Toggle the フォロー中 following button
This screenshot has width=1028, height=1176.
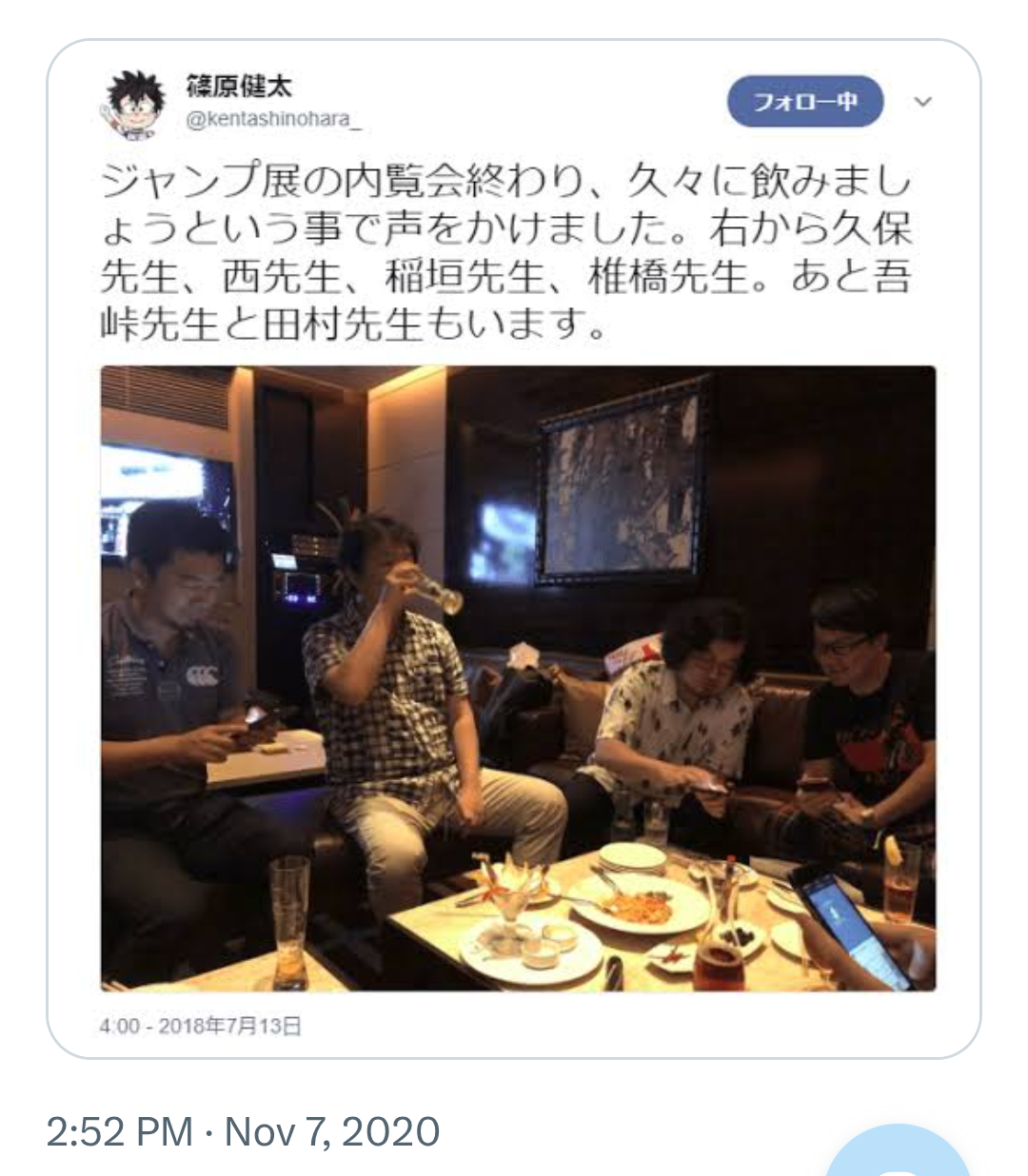pos(805,101)
